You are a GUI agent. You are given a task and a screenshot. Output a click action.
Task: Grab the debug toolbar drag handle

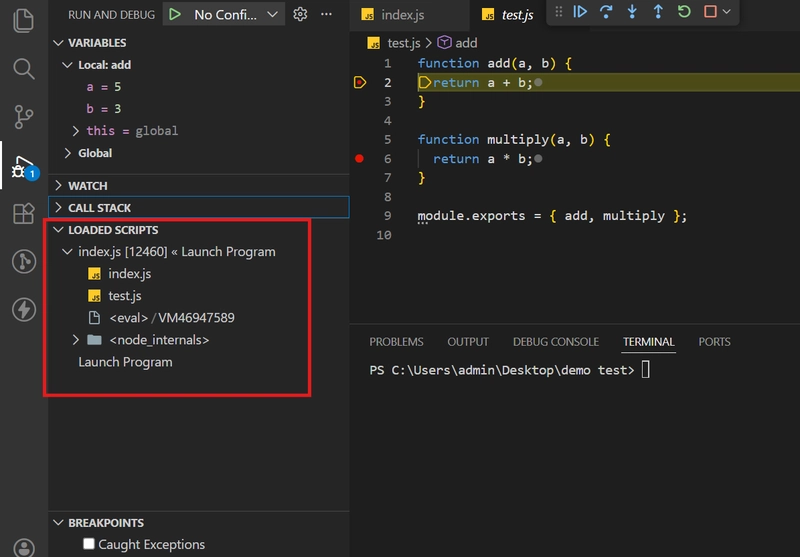point(559,12)
